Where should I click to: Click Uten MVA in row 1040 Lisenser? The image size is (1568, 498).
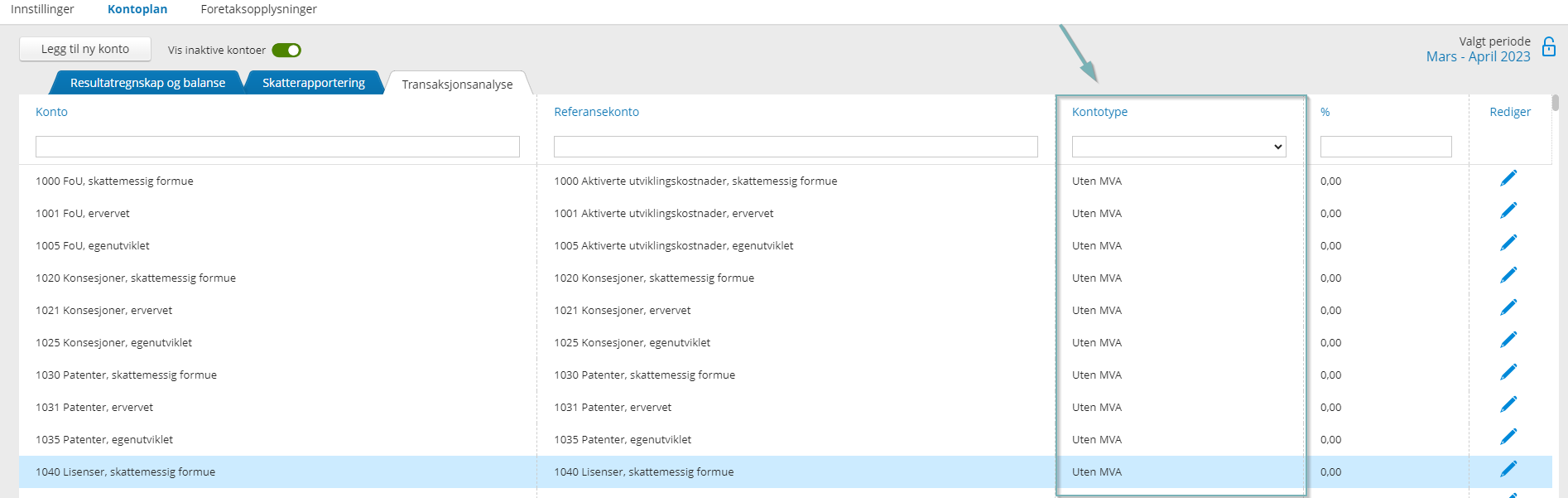1097,471
